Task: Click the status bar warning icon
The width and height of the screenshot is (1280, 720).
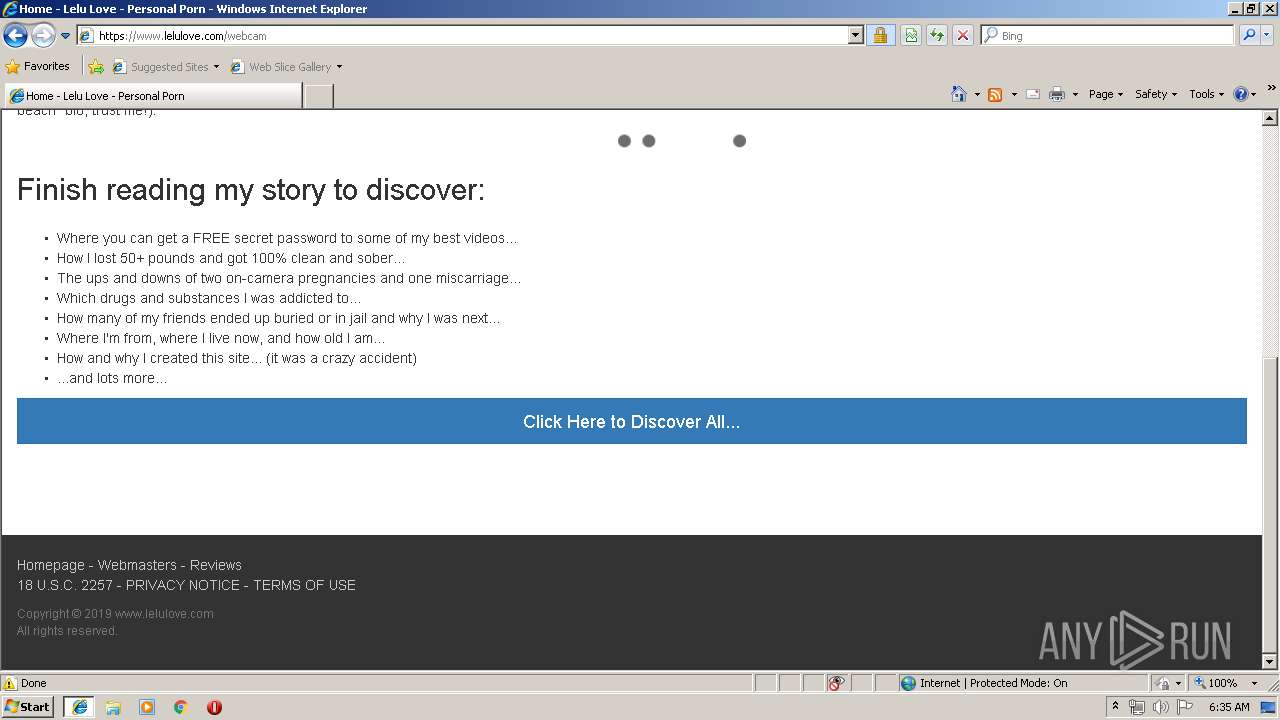Action: coord(10,683)
